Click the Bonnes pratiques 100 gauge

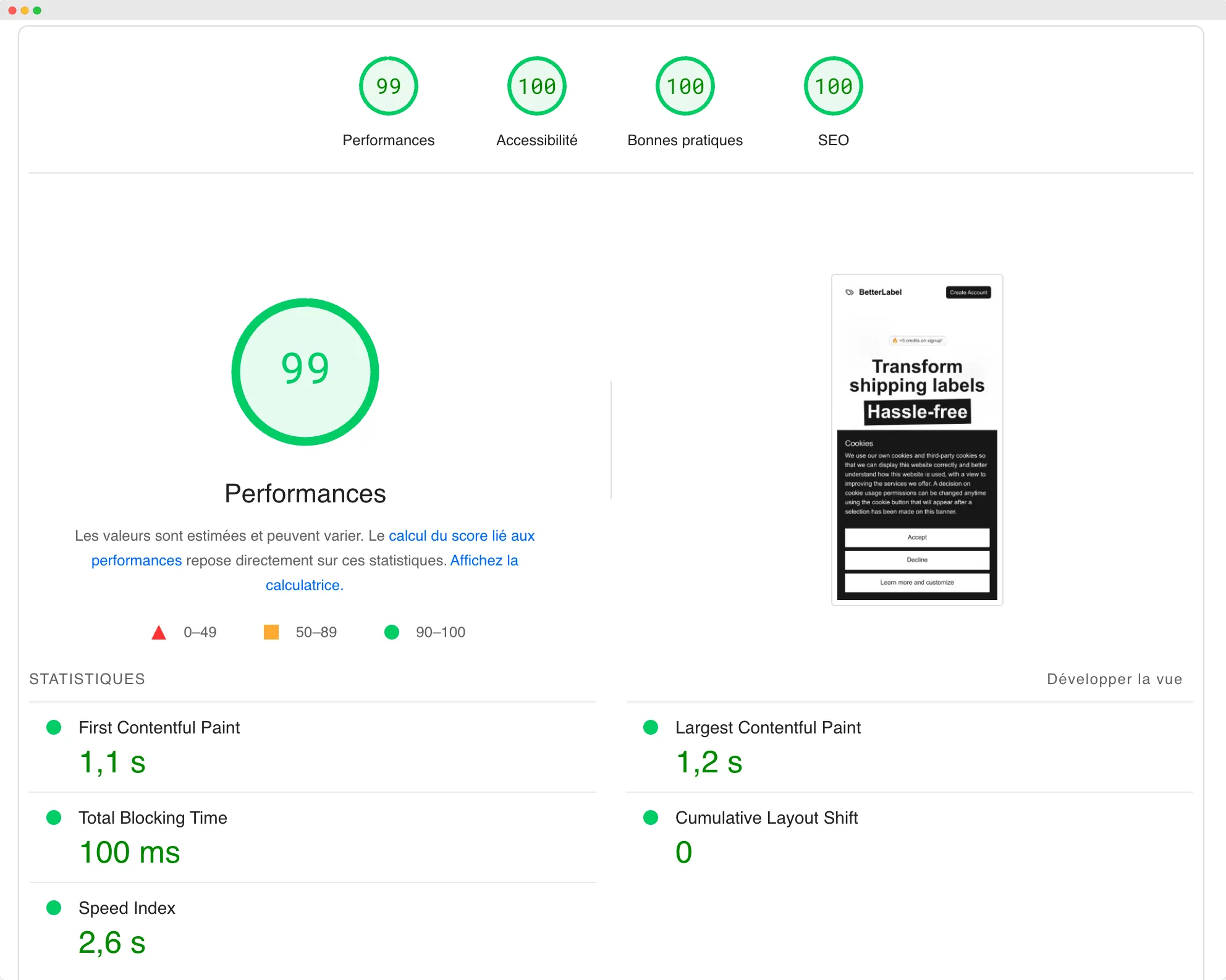point(685,86)
